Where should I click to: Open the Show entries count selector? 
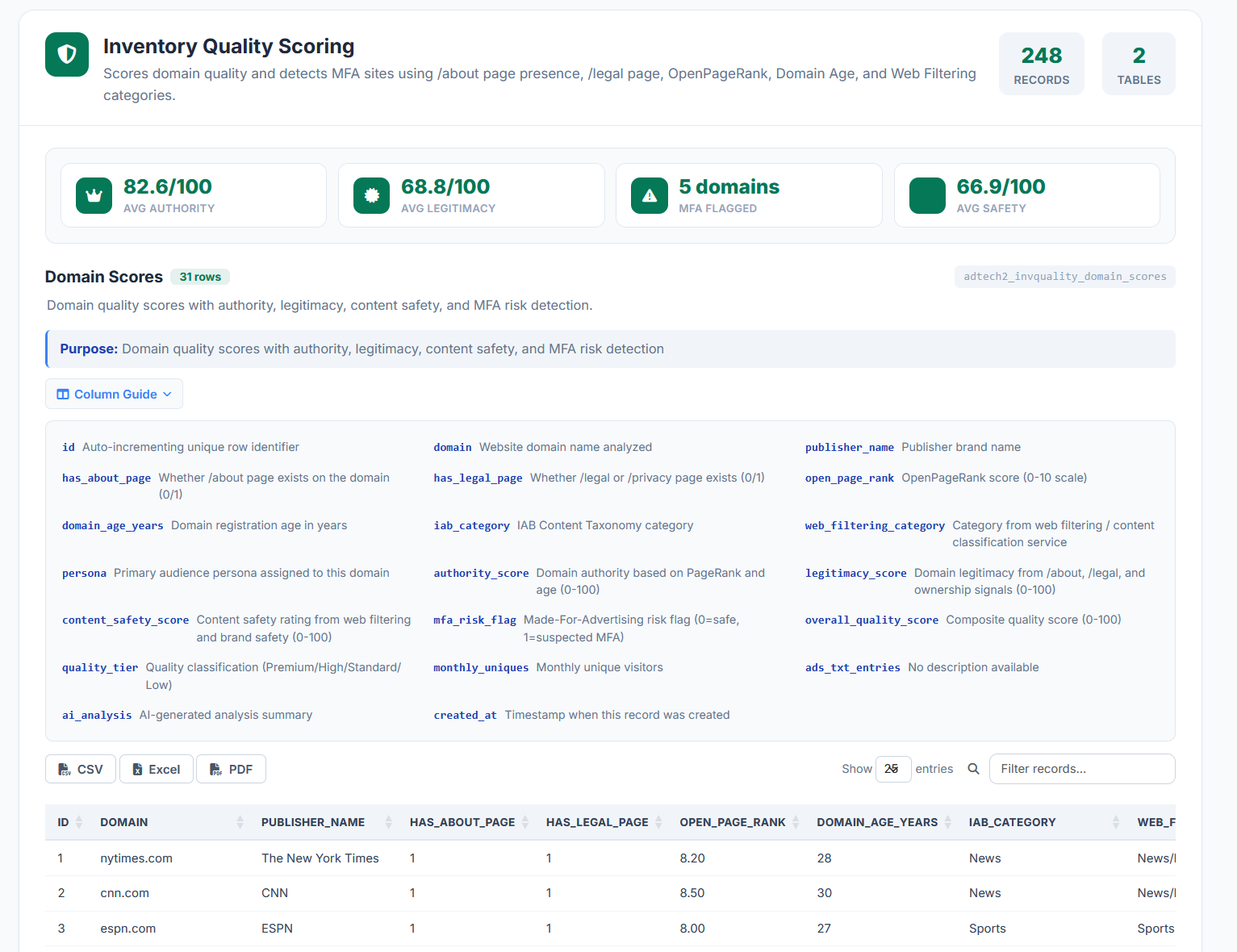tap(893, 769)
